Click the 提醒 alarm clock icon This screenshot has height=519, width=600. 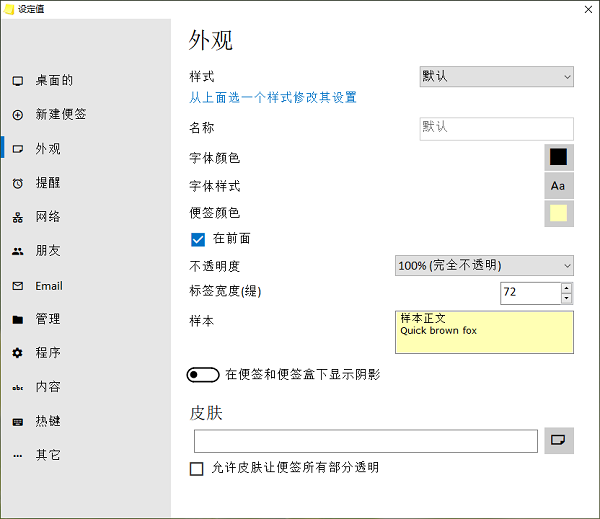pos(17,183)
